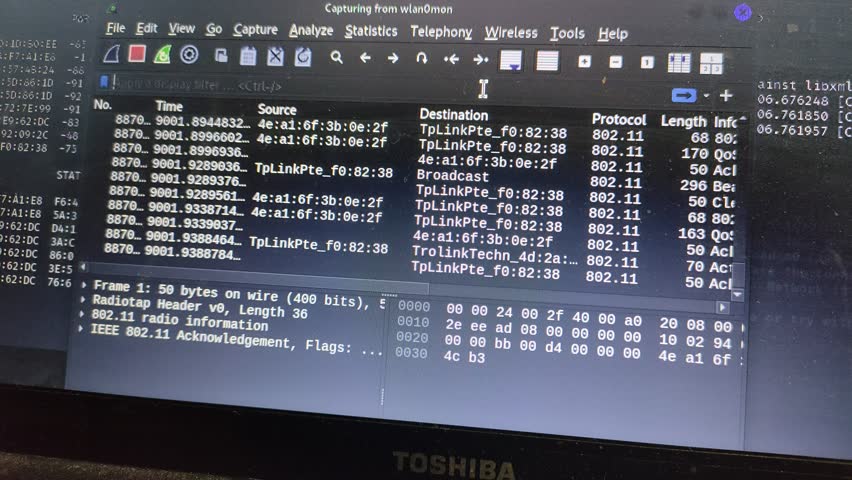Screen dimensions: 852x480
Task: Zoom in on packet list text
Action: pos(584,61)
